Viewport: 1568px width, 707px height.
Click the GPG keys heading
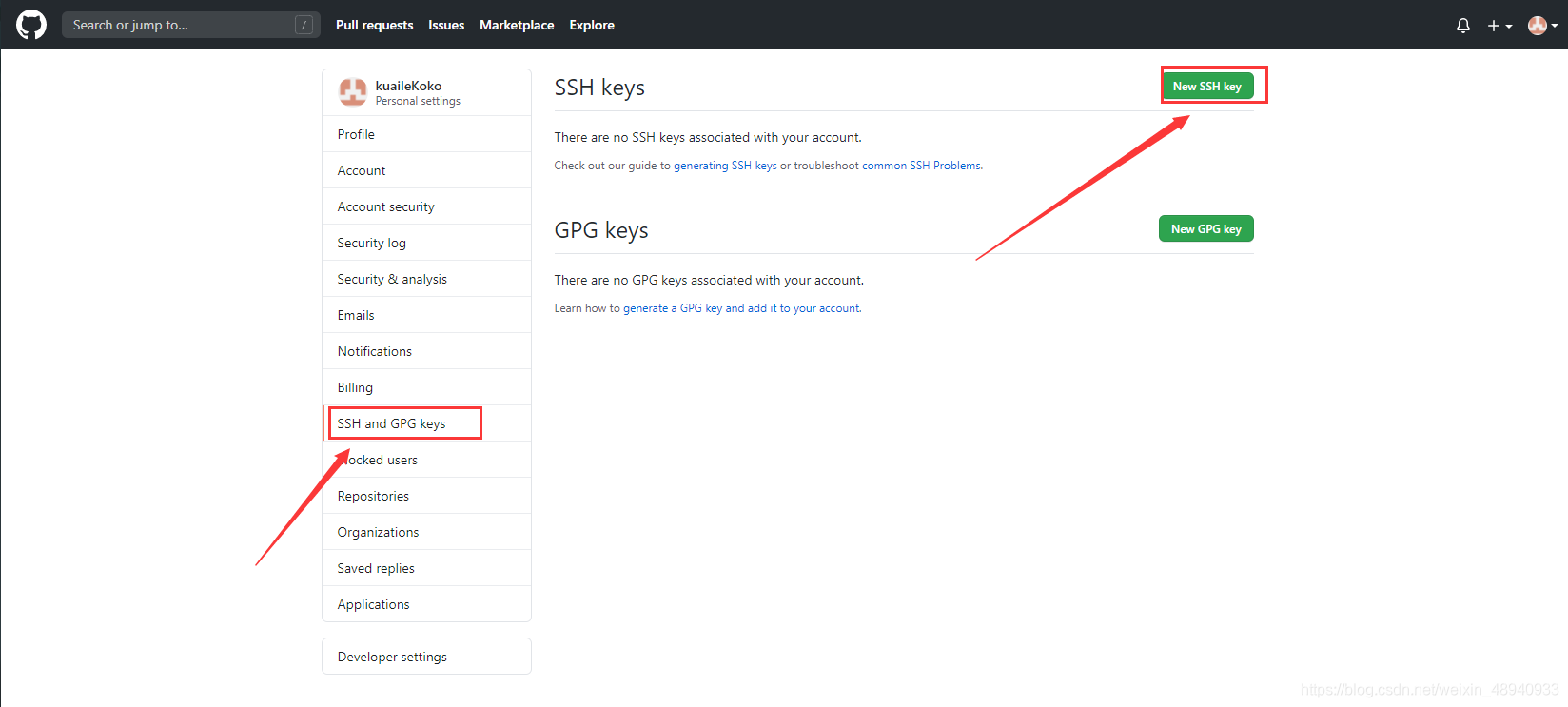pos(601,230)
